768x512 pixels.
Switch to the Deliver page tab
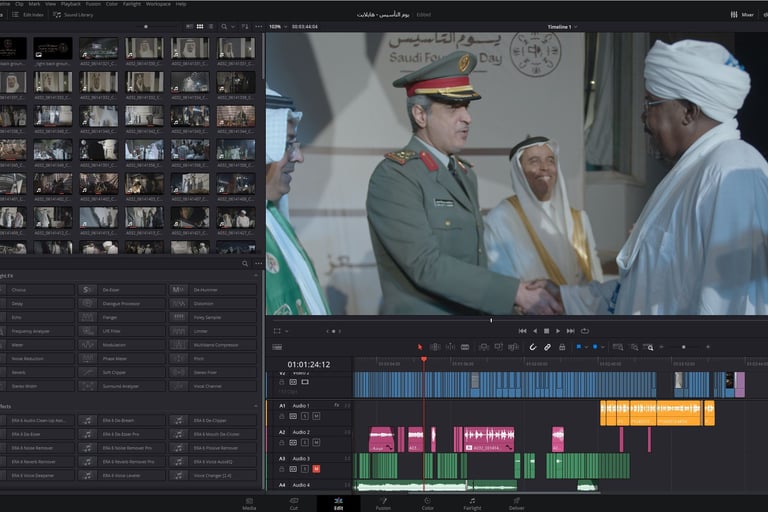click(516, 504)
